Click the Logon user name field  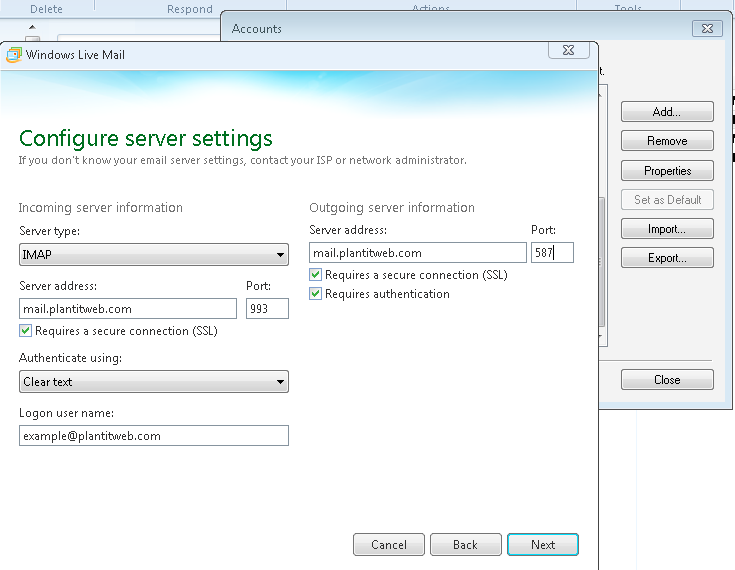(x=154, y=436)
